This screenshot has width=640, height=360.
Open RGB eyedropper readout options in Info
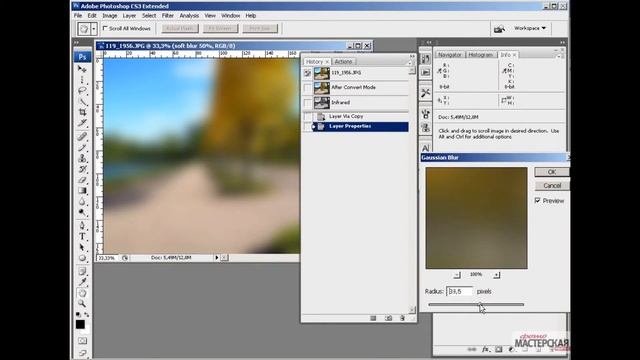click(440, 71)
